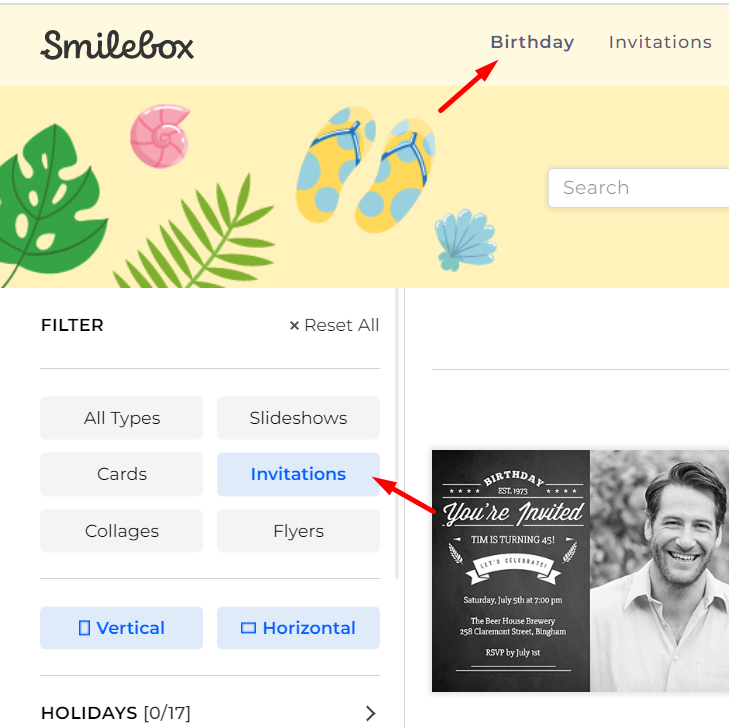Click the X icon beside Reset All
This screenshot has width=729, height=728.
pyautogui.click(x=294, y=325)
